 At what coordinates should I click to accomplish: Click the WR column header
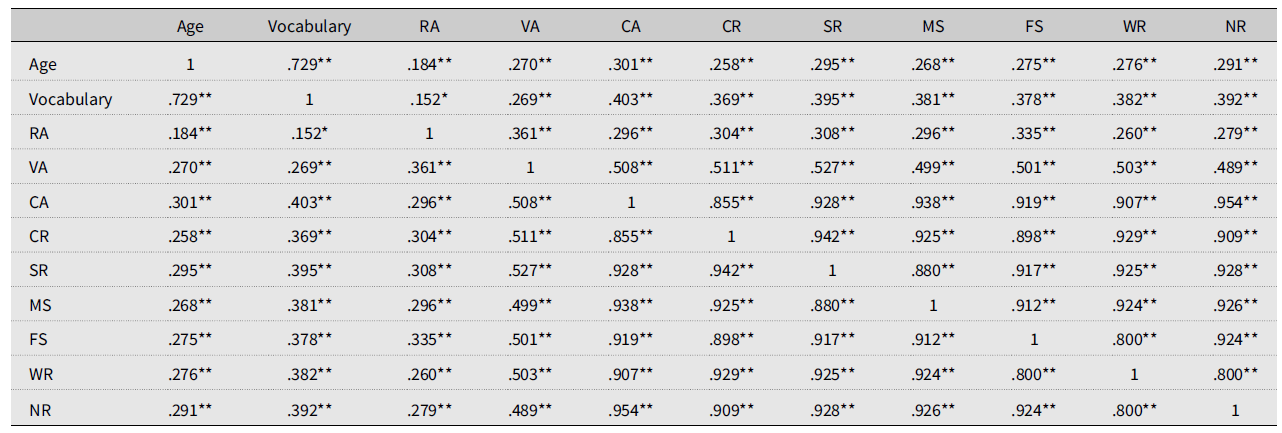pos(1135,27)
